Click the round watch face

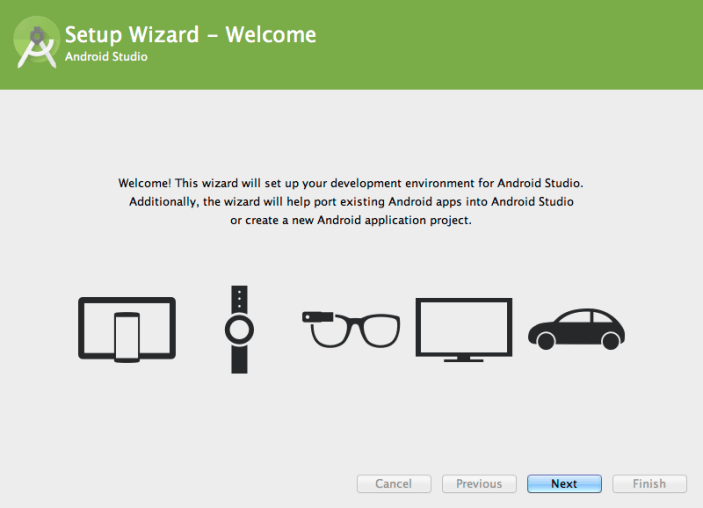point(239,330)
